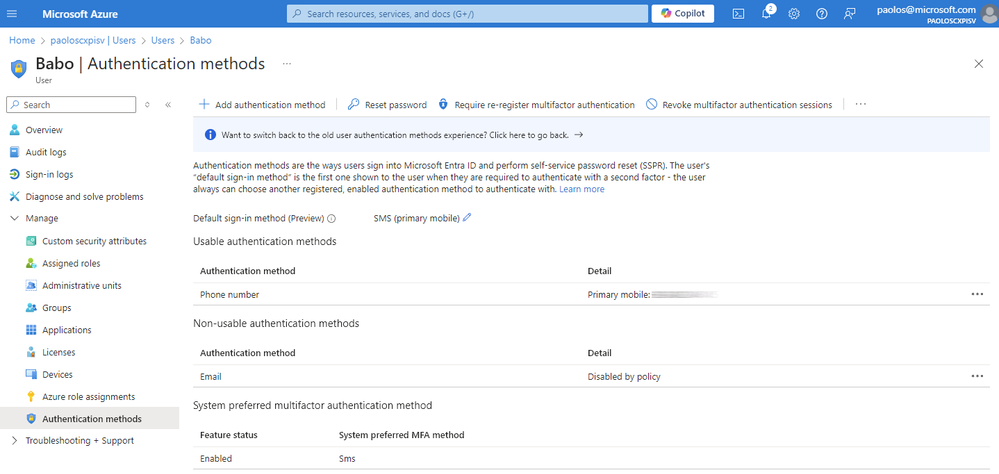Open Cloud Shell from the top bar
The image size is (999, 474).
[738, 13]
